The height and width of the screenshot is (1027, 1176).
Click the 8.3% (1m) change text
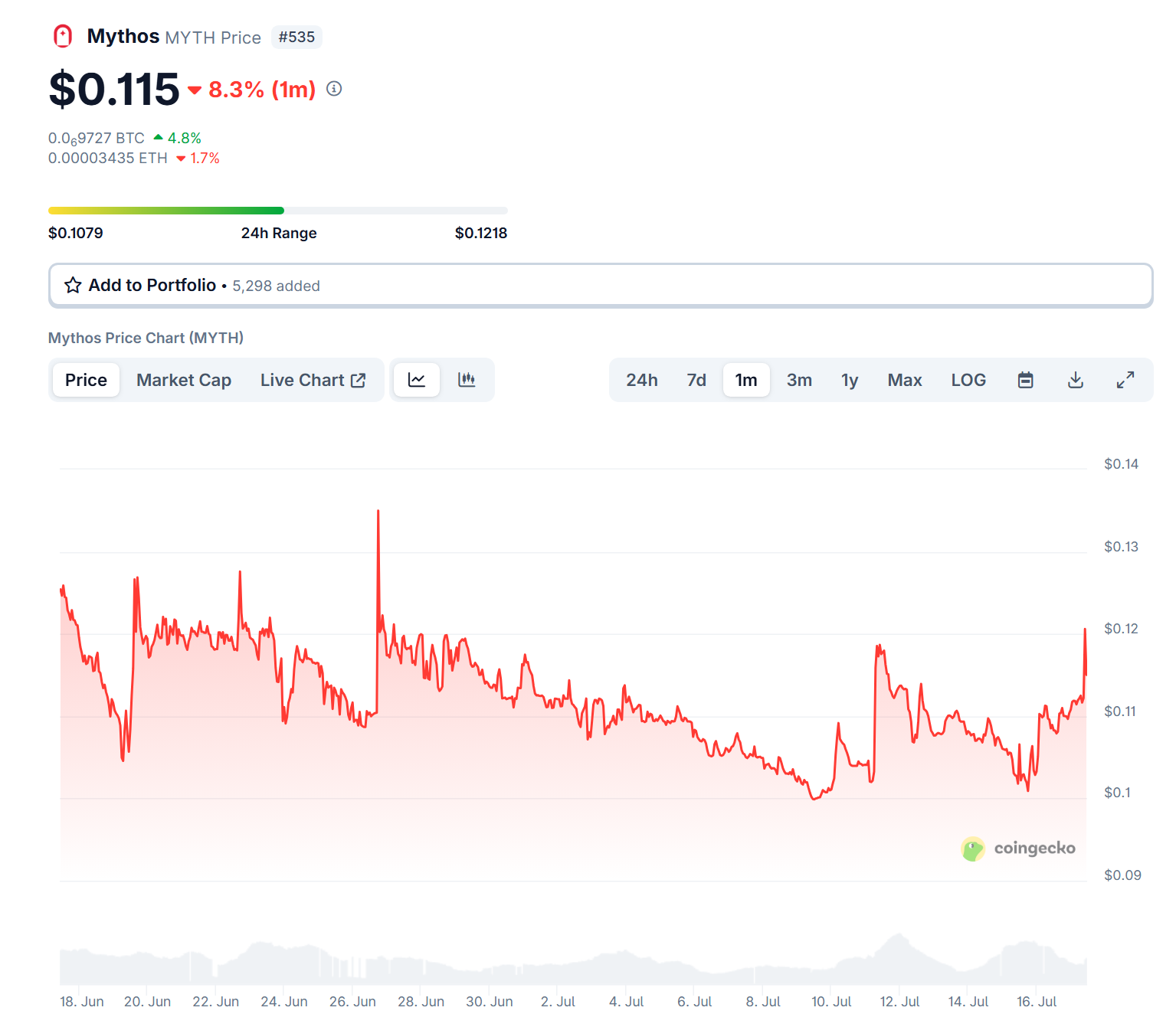click(262, 90)
